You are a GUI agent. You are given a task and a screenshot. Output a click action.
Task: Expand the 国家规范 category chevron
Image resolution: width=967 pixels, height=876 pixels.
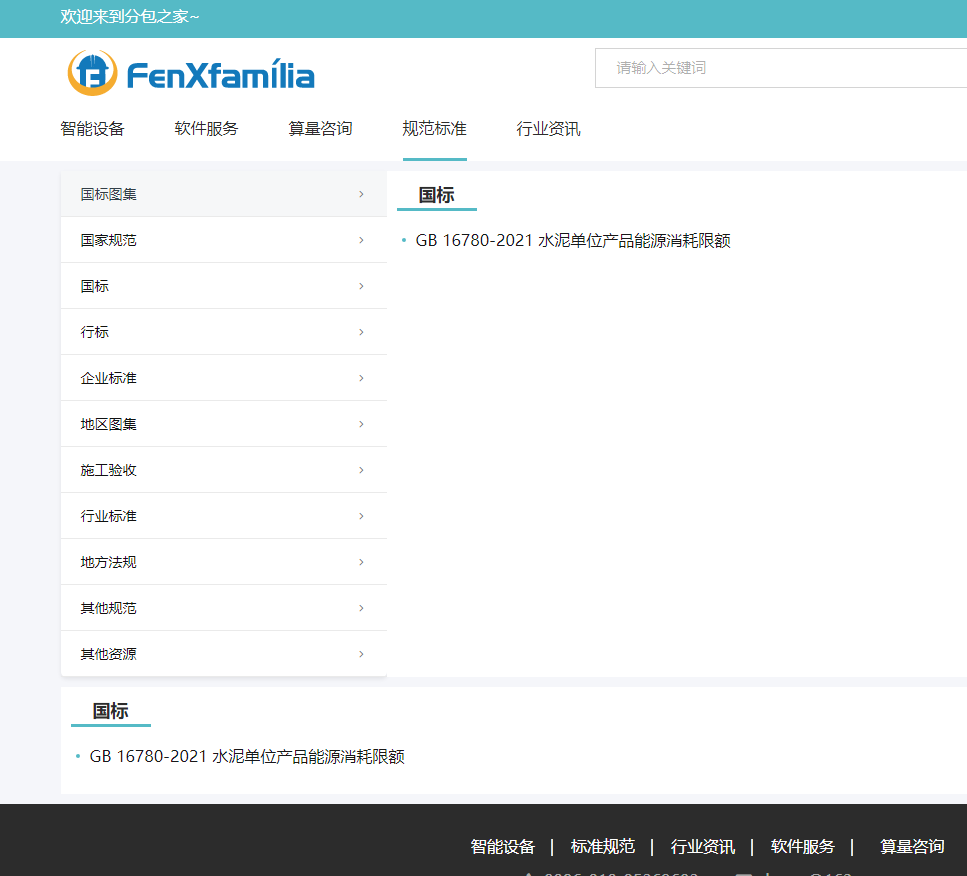pyautogui.click(x=361, y=240)
